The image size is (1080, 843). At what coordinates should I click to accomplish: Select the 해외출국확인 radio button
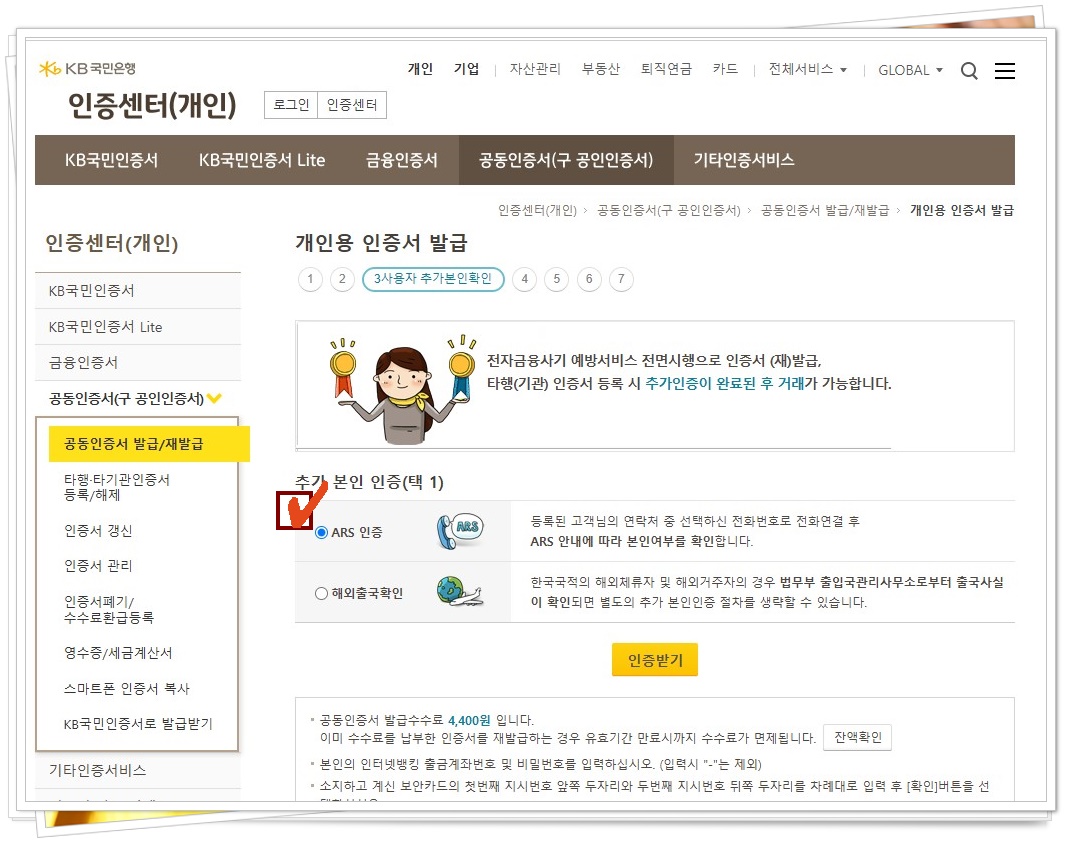[321, 593]
